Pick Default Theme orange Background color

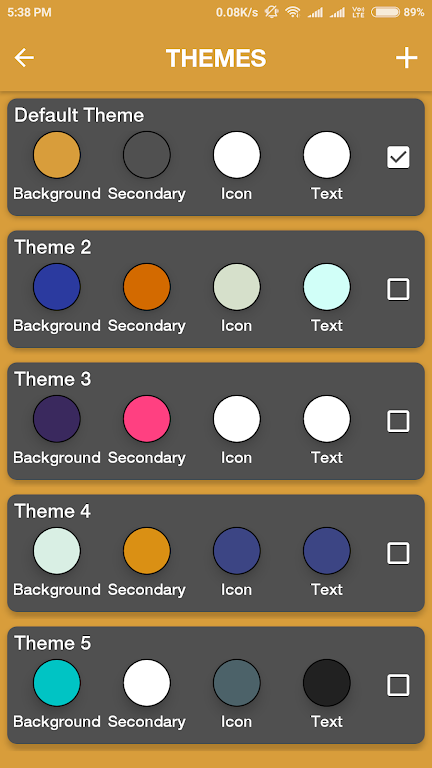57,155
